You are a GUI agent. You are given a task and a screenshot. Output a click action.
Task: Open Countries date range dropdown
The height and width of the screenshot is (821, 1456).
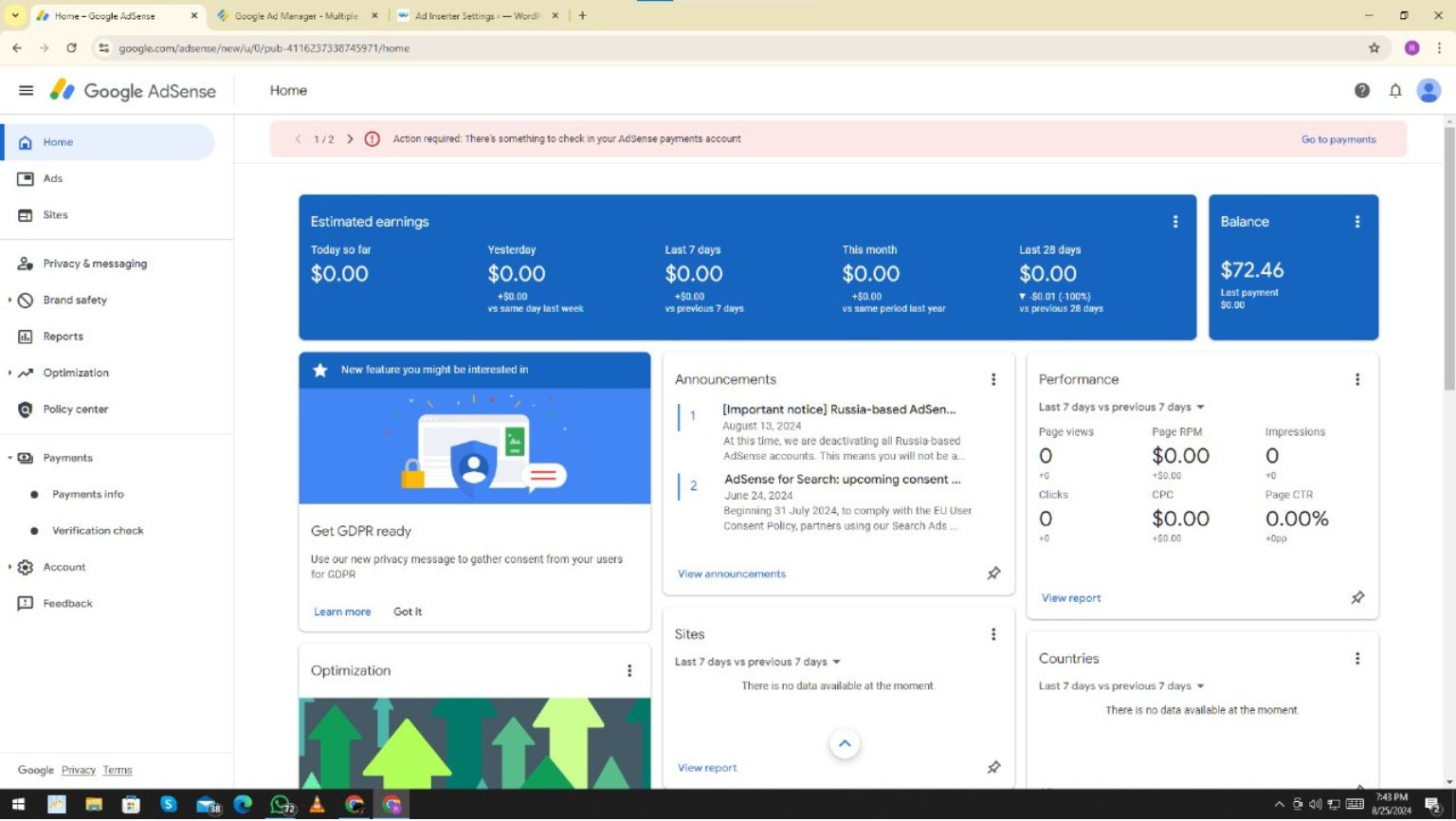coord(1121,686)
